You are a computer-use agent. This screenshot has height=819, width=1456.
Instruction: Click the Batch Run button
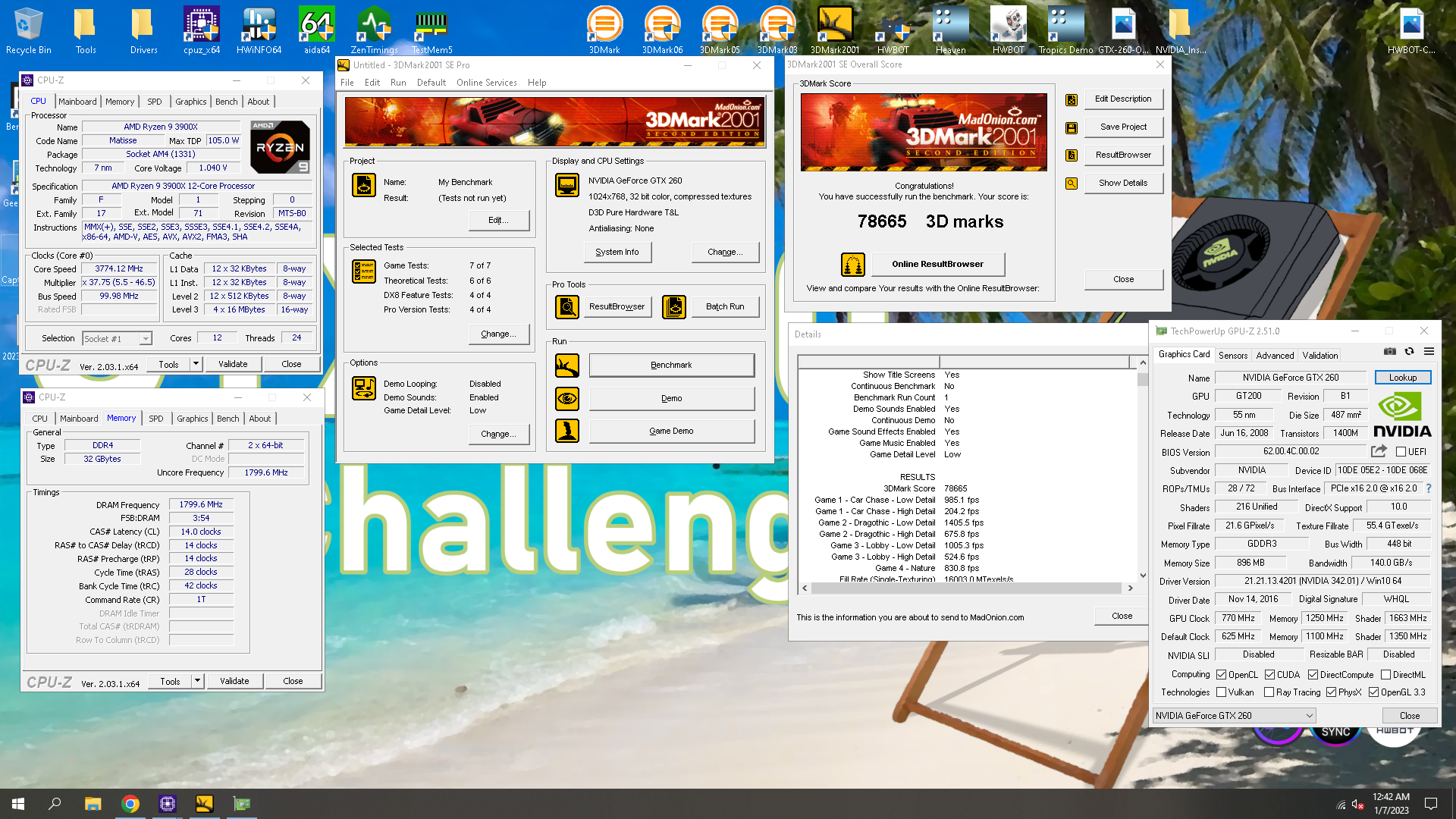[725, 307]
